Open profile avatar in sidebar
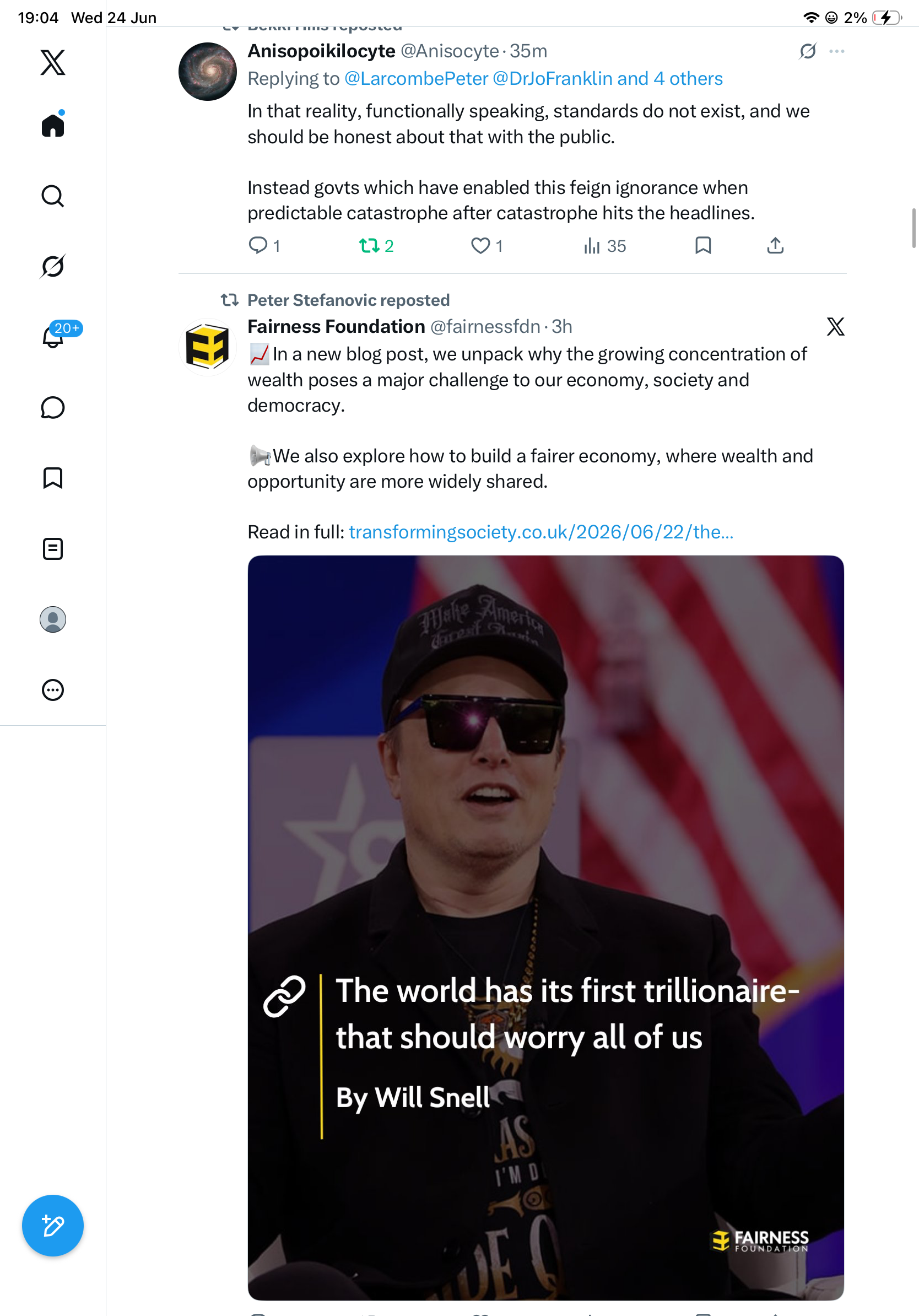919x1316 pixels. pyautogui.click(x=53, y=619)
